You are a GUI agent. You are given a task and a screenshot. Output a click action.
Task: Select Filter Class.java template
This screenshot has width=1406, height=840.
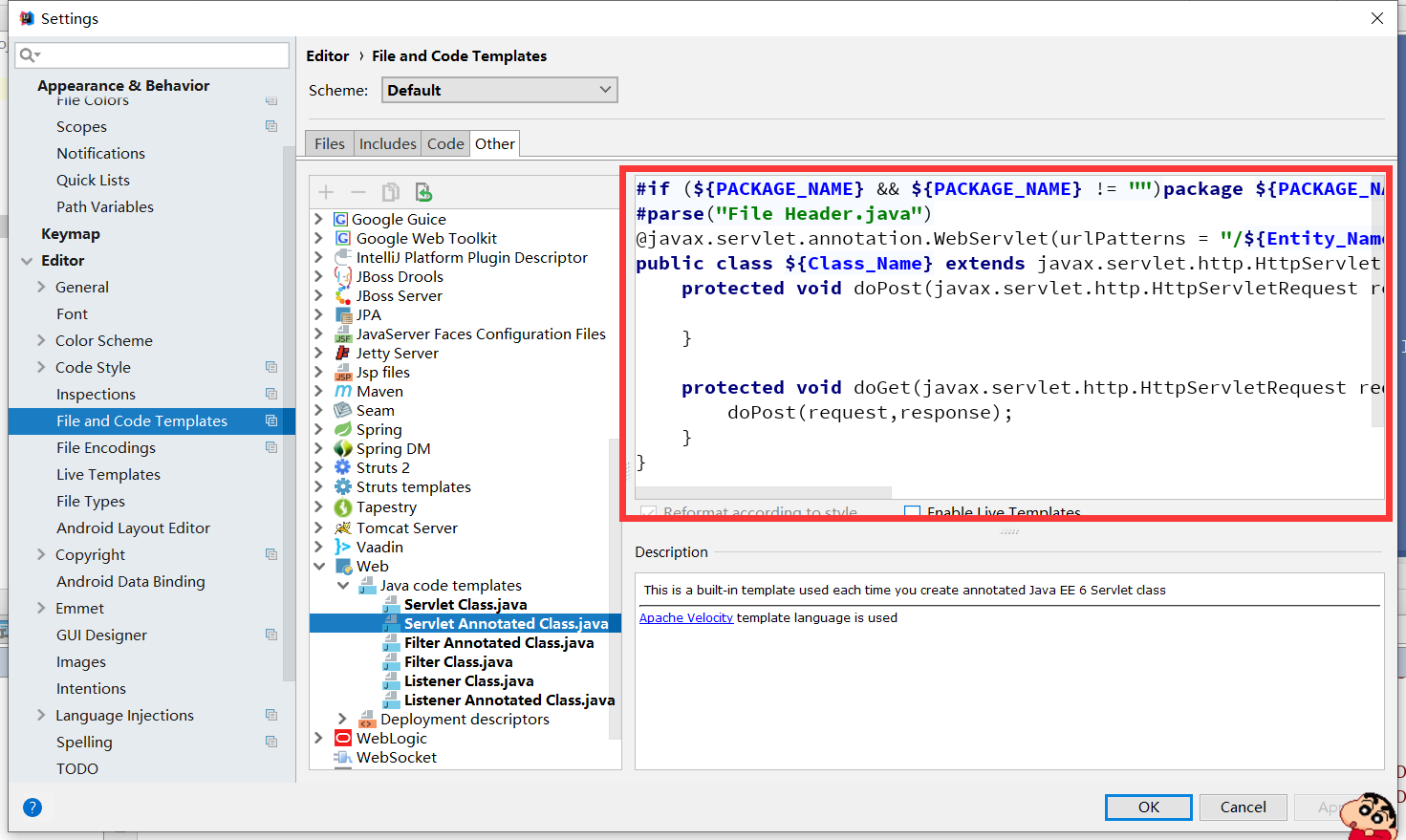458,661
